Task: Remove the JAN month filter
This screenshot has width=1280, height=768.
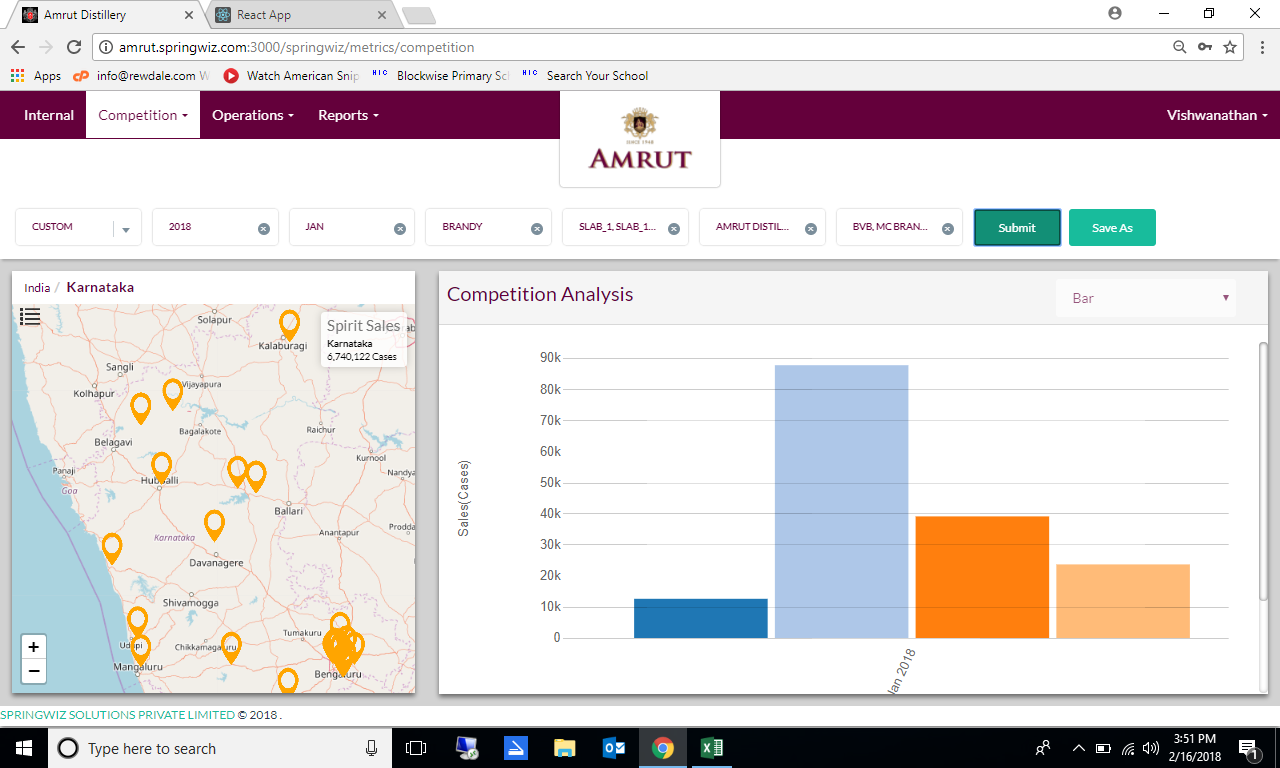Action: click(x=400, y=228)
